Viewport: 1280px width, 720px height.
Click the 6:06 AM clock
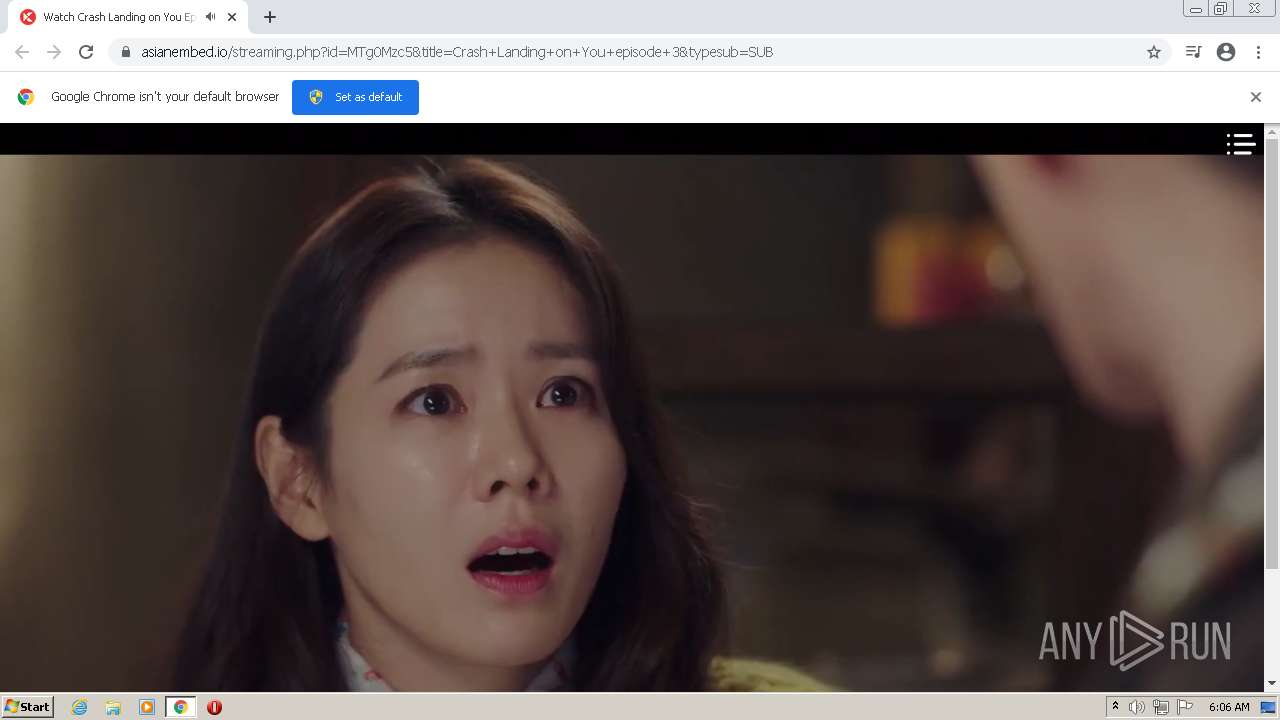(x=1229, y=707)
